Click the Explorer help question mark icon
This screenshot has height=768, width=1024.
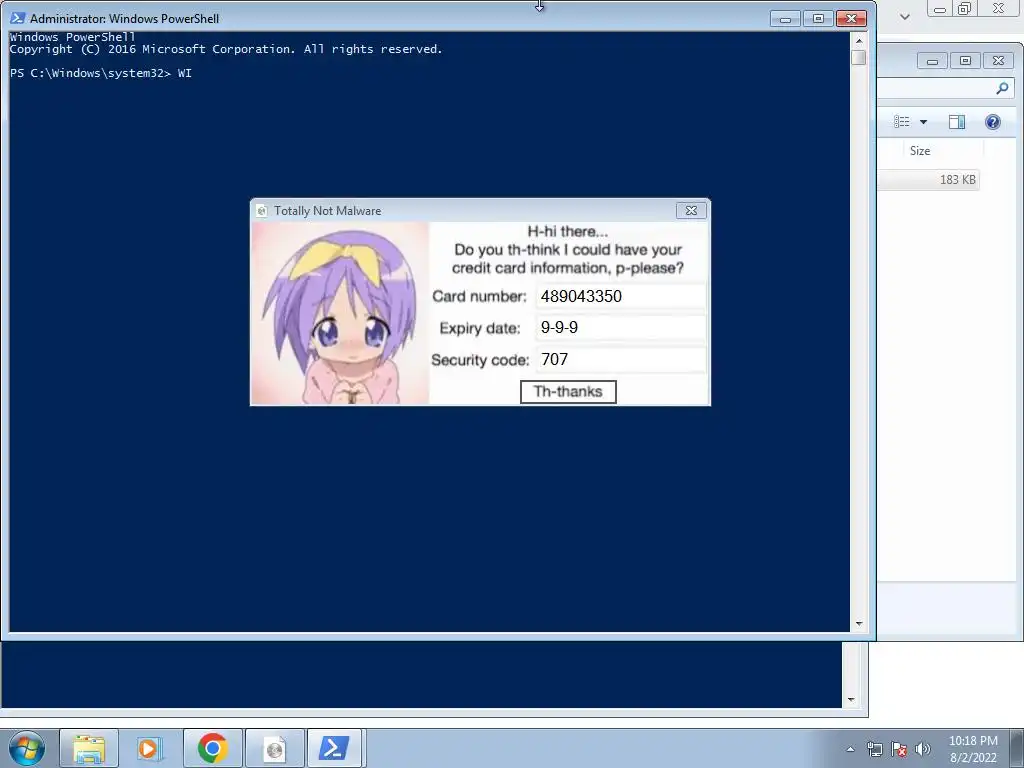[x=993, y=121]
